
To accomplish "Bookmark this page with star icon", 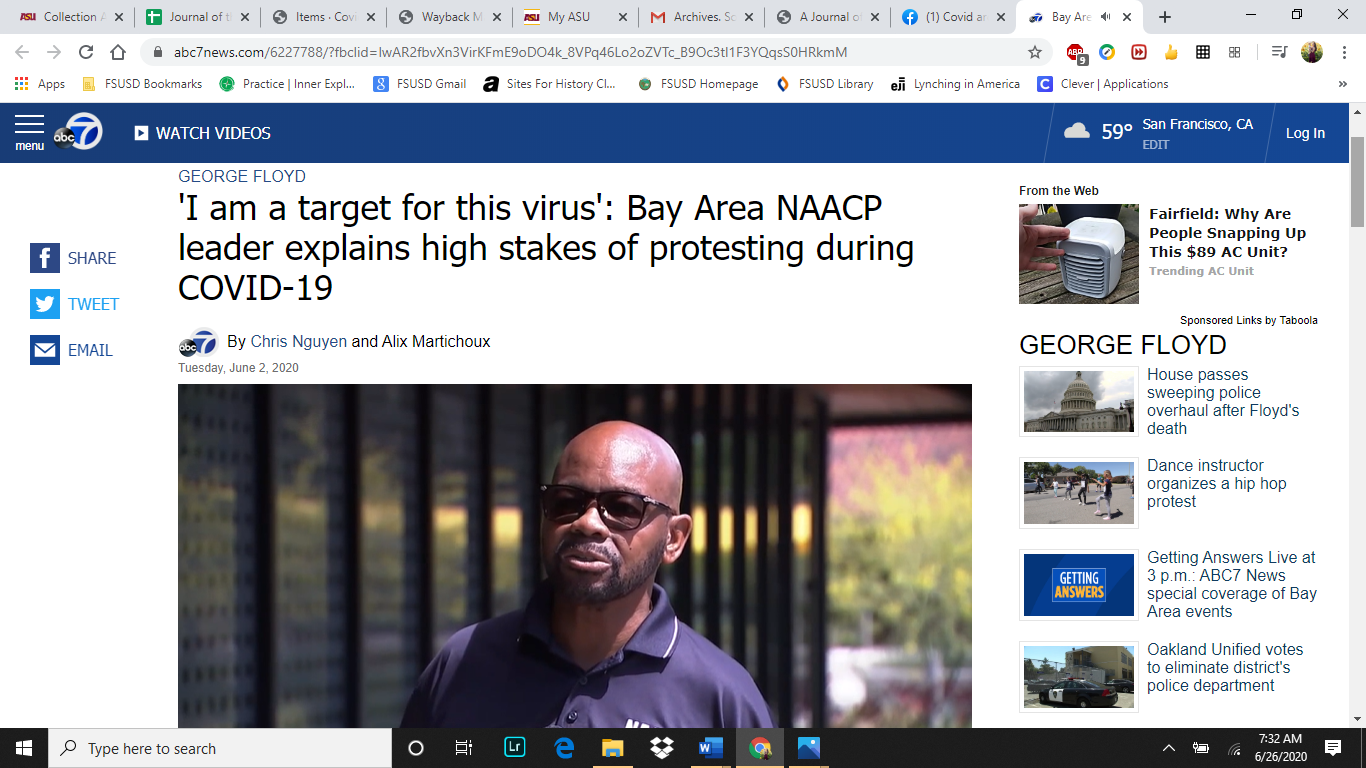I will (x=1035, y=52).
